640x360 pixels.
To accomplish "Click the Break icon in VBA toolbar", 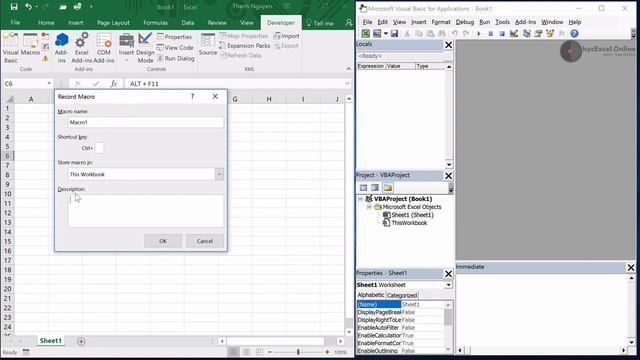I will click(x=491, y=33).
